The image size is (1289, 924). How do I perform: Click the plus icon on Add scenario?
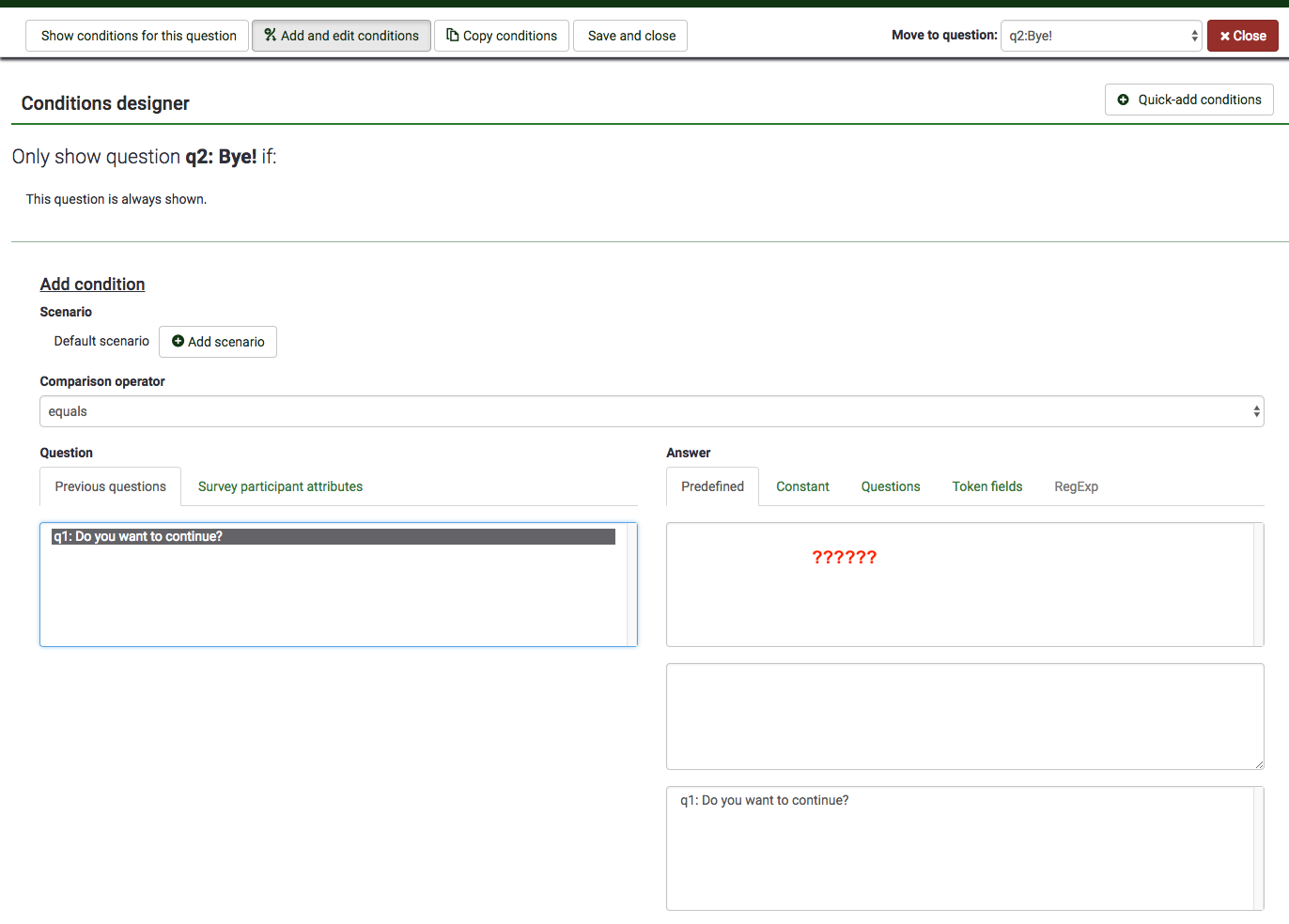click(x=178, y=341)
